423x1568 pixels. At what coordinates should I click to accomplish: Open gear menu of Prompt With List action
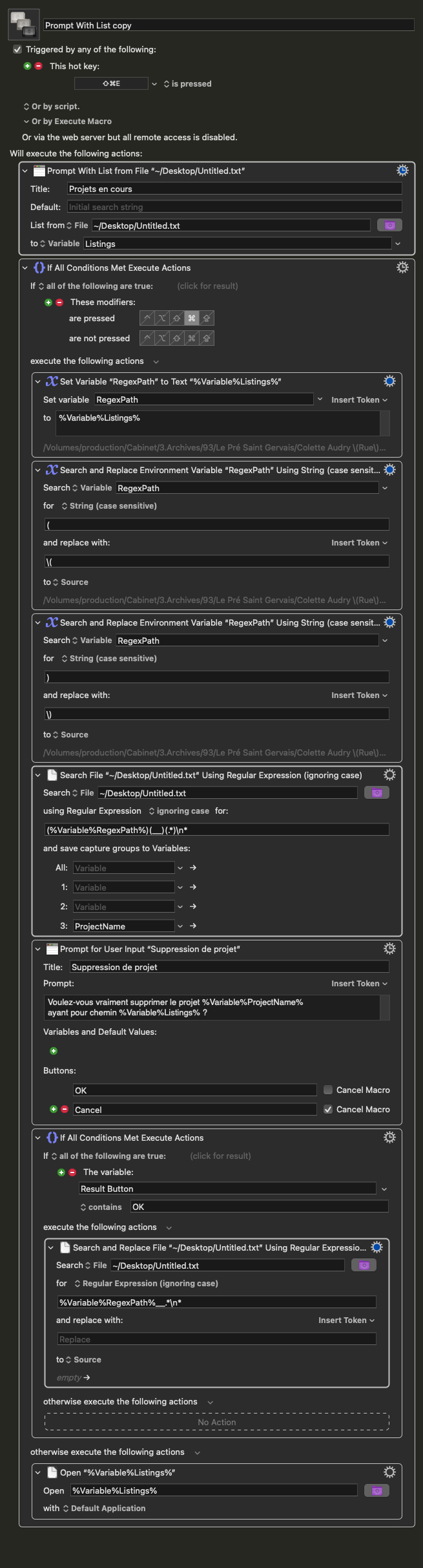(402, 171)
